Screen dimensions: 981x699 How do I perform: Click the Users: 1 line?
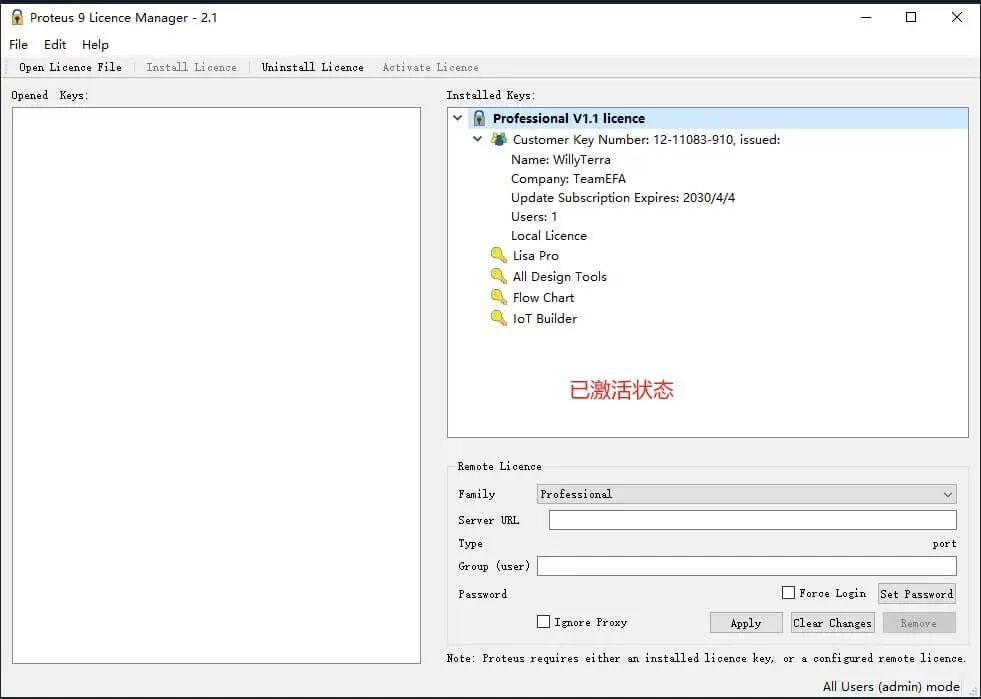(x=534, y=217)
